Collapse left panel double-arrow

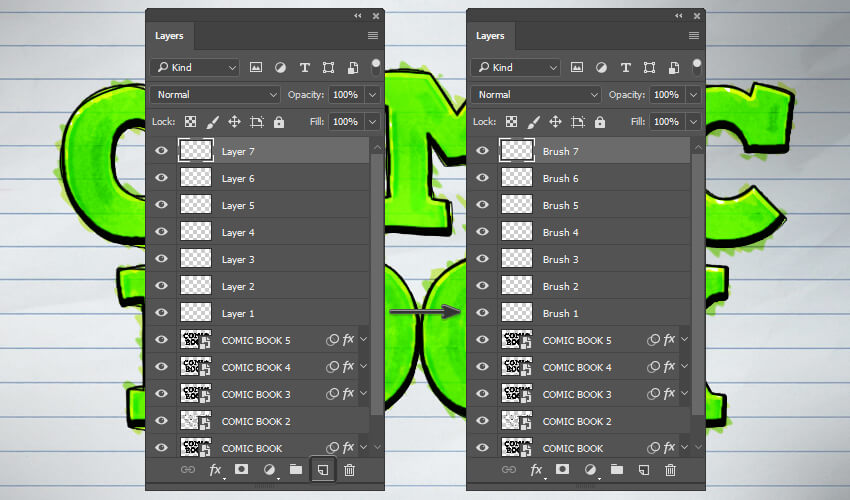click(358, 16)
